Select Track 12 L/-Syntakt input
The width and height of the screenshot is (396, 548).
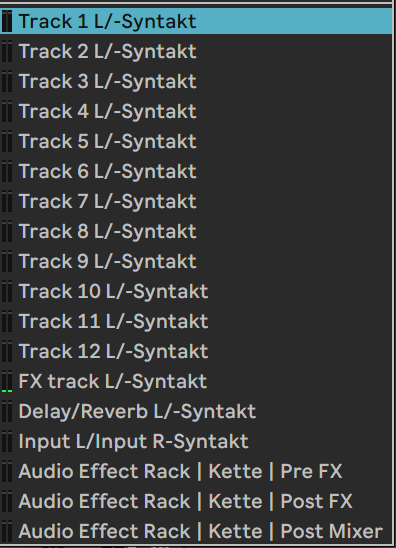point(196,352)
